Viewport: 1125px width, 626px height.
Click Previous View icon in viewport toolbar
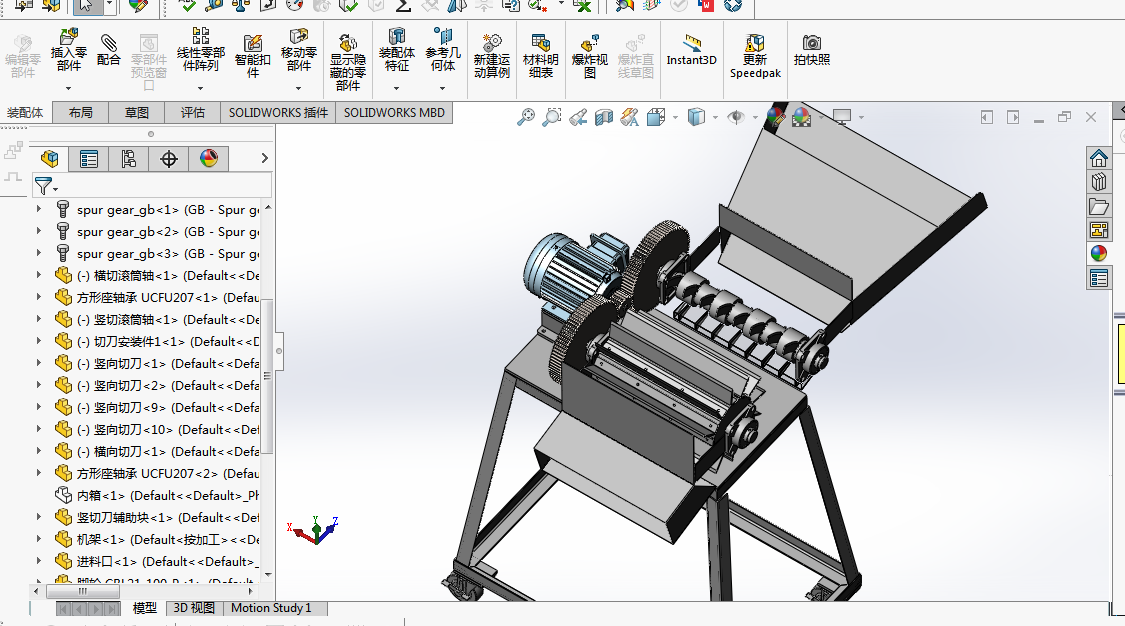pyautogui.click(x=578, y=117)
